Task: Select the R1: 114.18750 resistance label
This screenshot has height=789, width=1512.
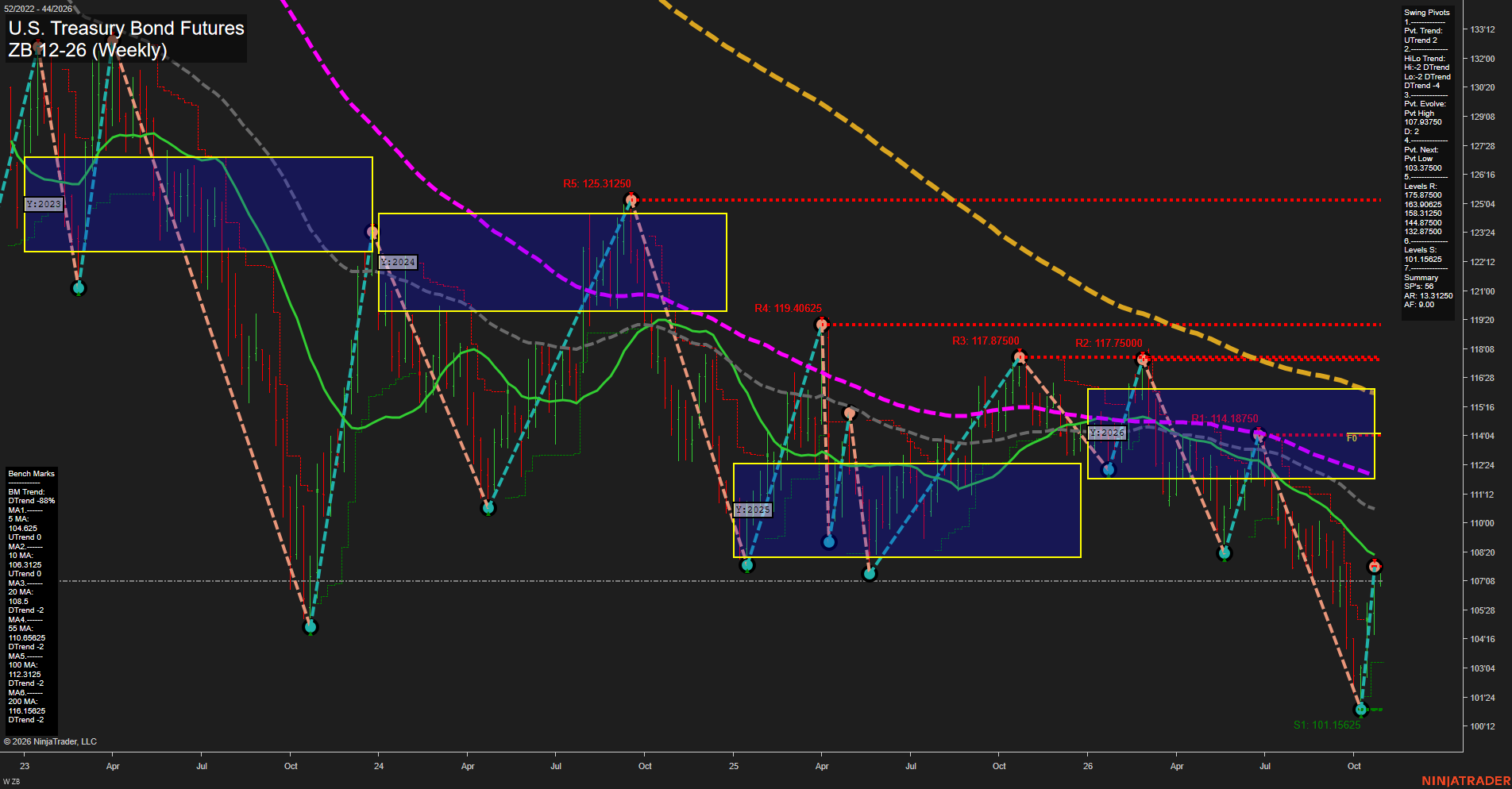Action: (x=1225, y=418)
